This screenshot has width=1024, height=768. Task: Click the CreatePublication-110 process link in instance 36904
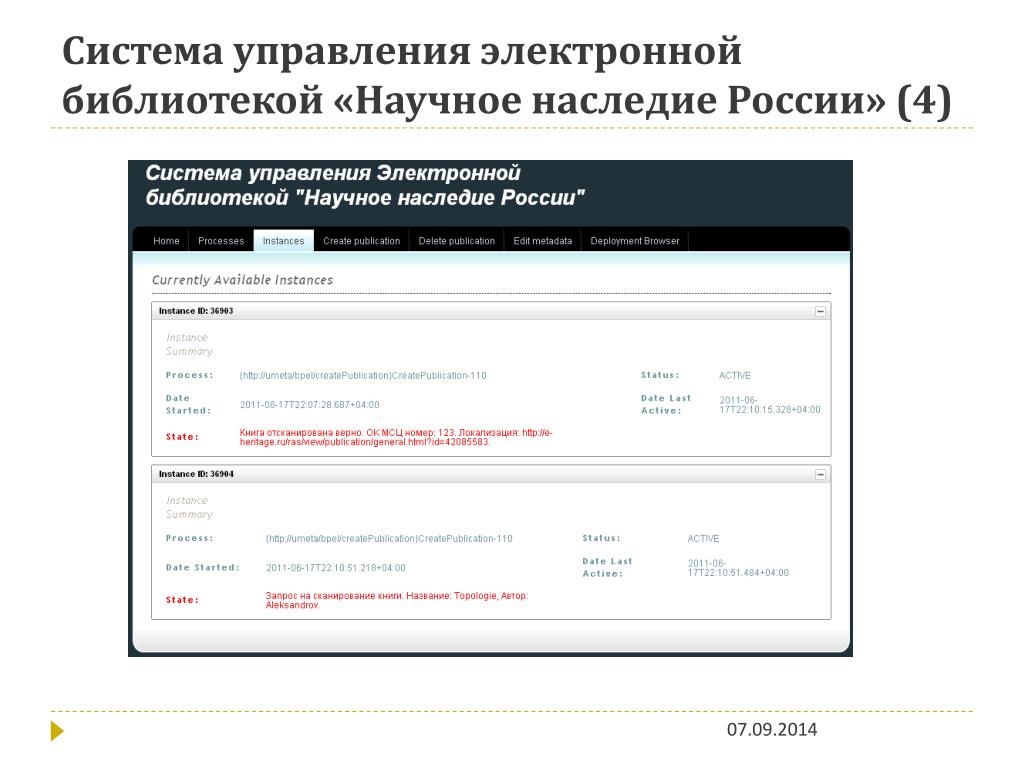pos(389,539)
